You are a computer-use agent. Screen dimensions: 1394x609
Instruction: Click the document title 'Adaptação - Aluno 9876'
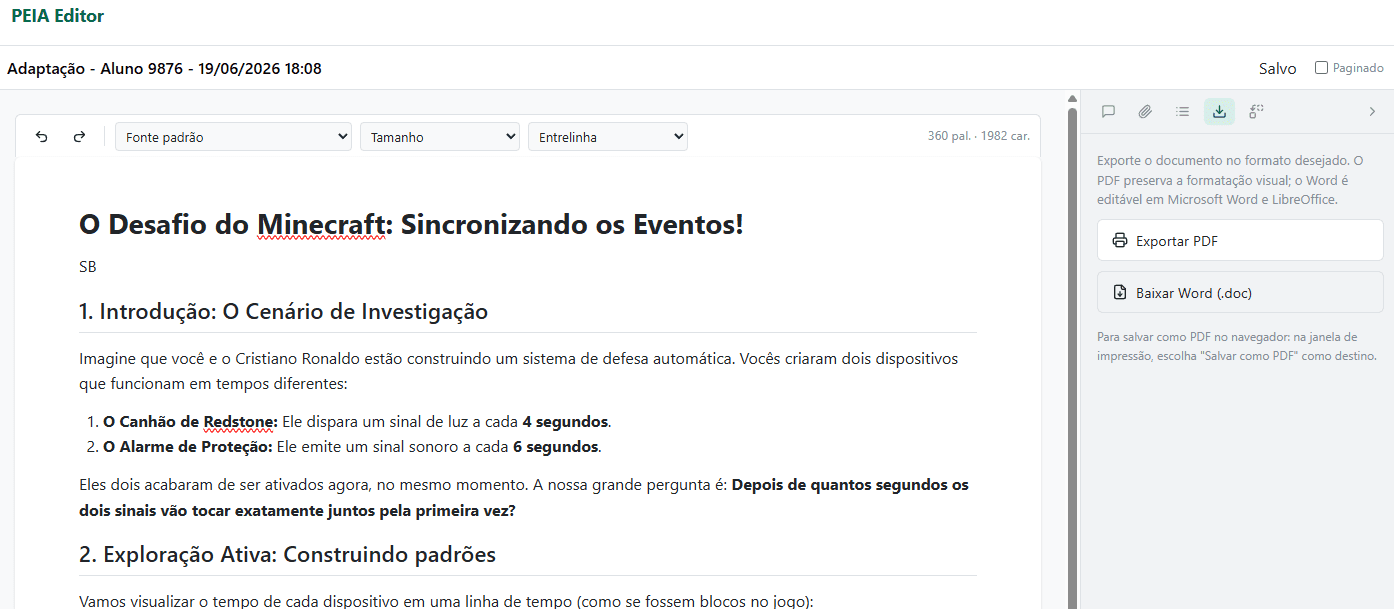(165, 69)
